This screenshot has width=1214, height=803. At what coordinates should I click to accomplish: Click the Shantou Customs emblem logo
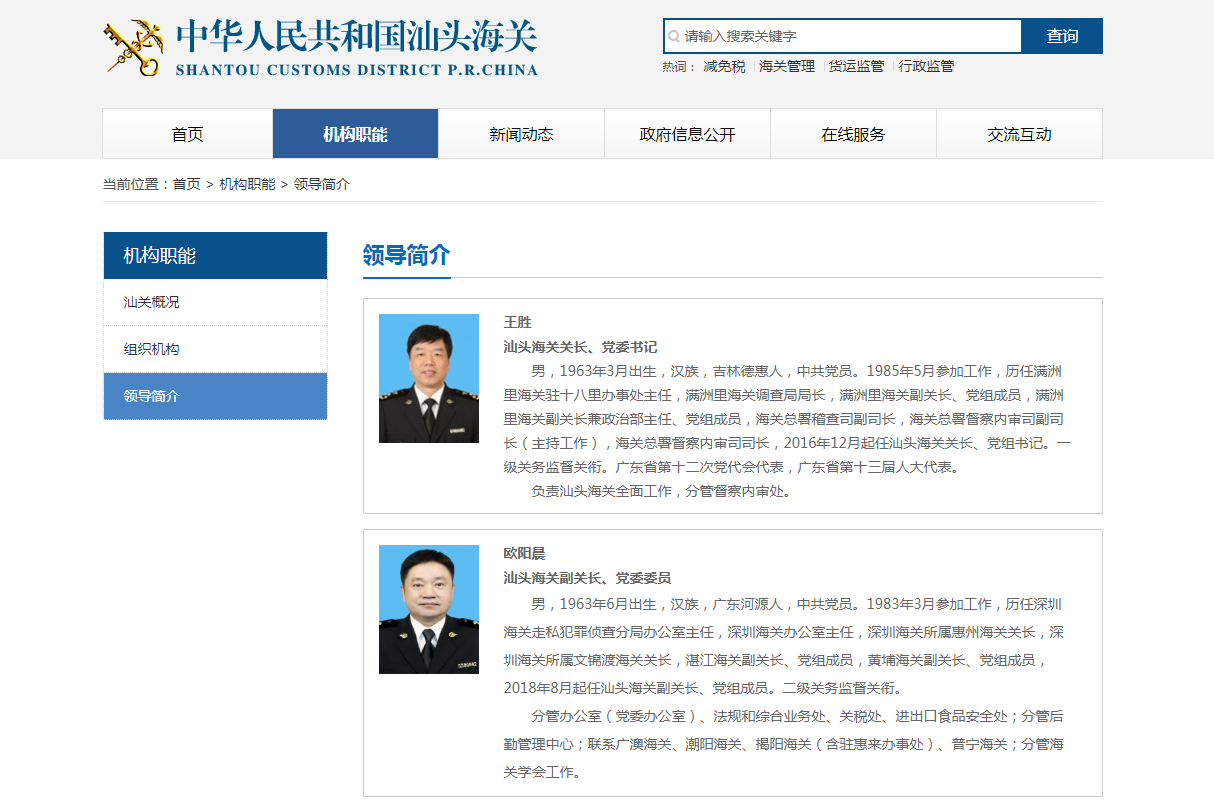(131, 46)
